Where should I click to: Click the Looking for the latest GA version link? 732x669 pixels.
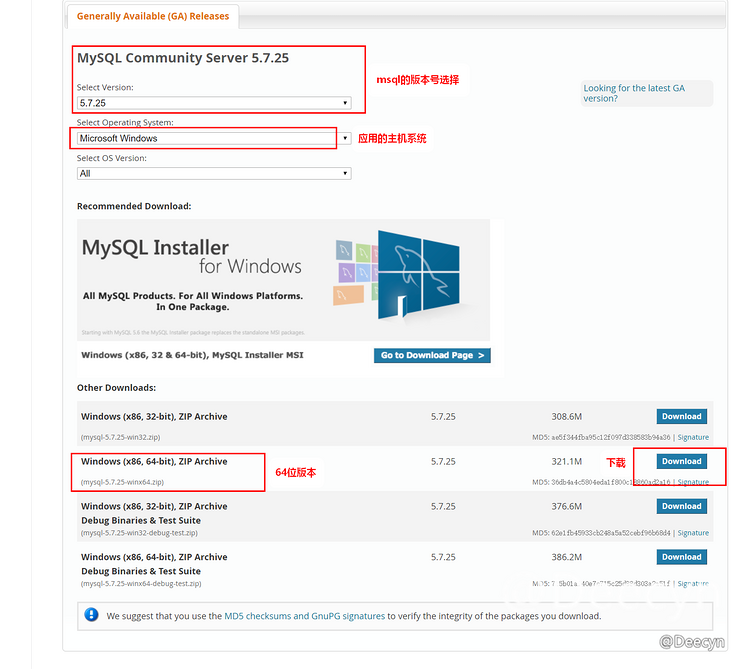[x=633, y=93]
